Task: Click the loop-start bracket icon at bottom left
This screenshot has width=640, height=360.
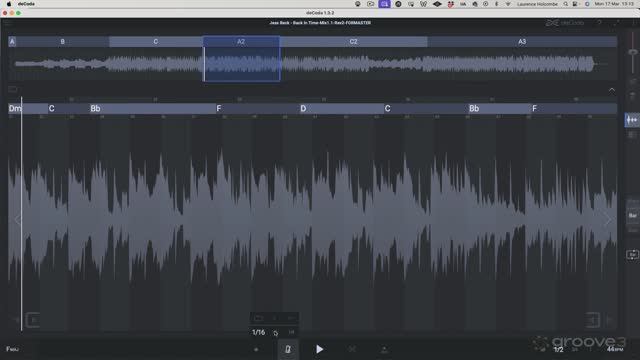Action: pyautogui.click(x=33, y=320)
